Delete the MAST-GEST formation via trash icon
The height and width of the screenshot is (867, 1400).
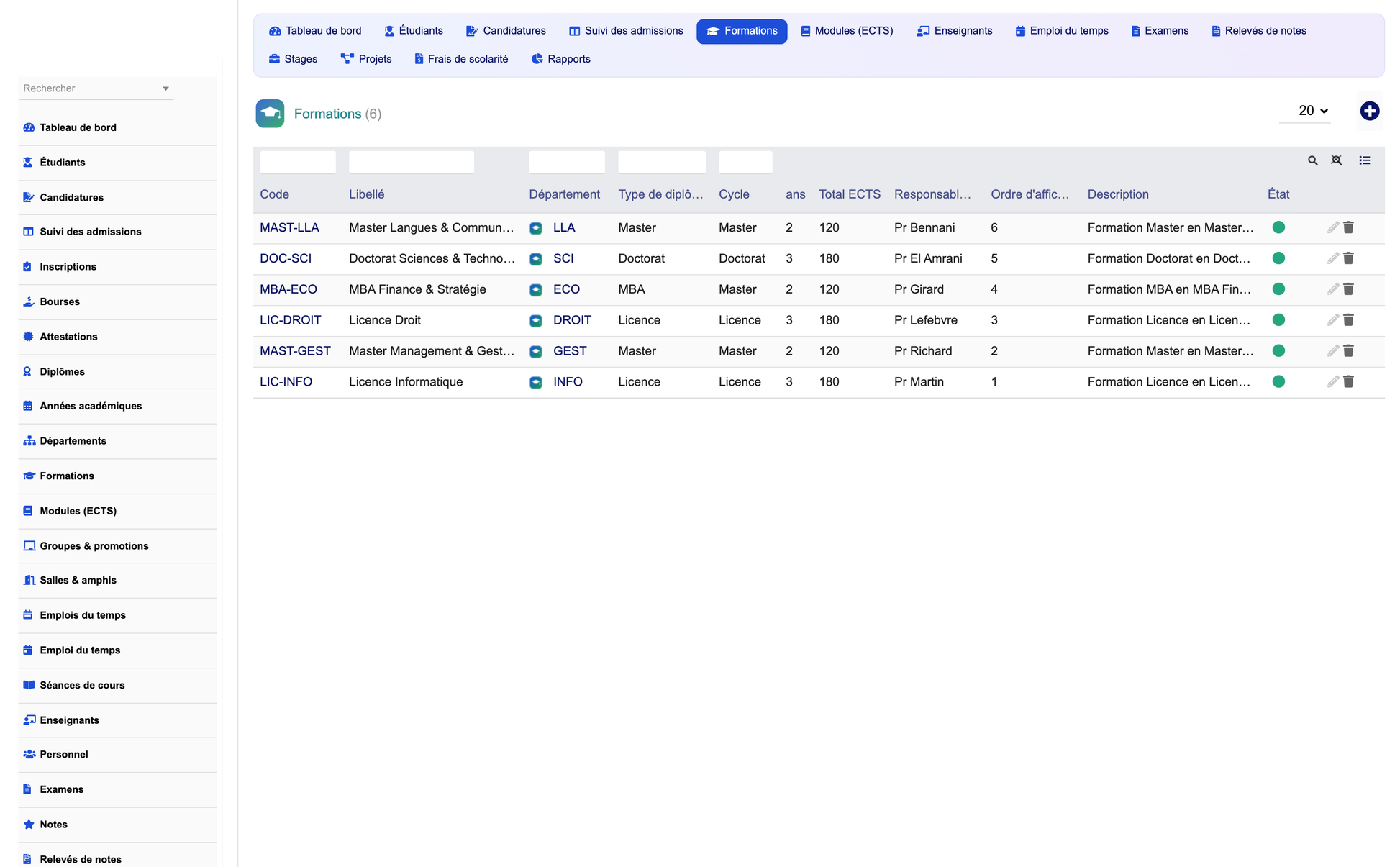point(1348,351)
